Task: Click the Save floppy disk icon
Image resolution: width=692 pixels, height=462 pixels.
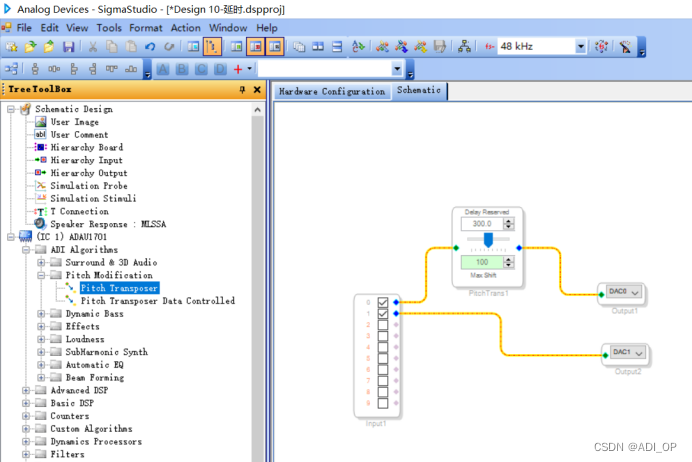Action: [68, 46]
